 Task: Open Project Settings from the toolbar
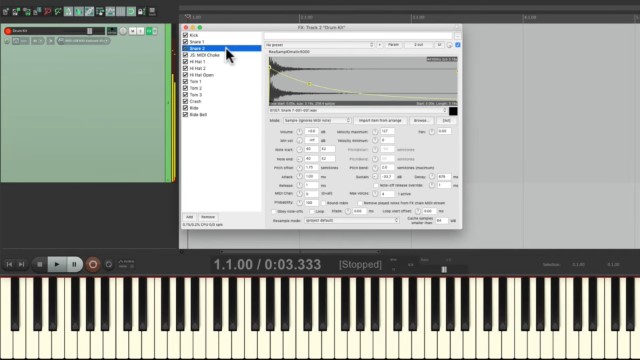click(37, 11)
